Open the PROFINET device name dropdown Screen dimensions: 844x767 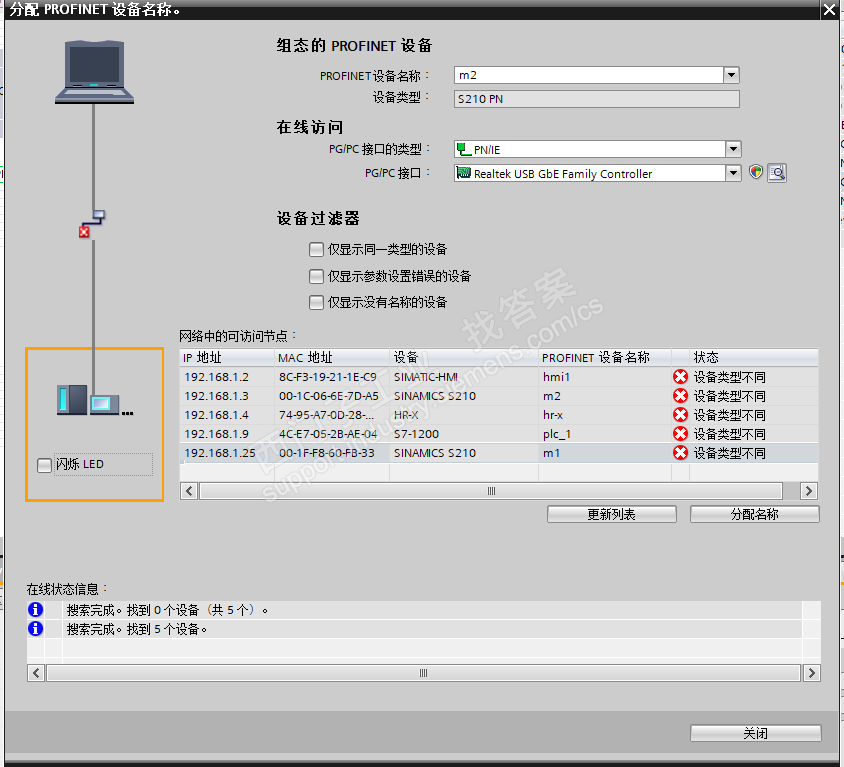(x=731, y=75)
